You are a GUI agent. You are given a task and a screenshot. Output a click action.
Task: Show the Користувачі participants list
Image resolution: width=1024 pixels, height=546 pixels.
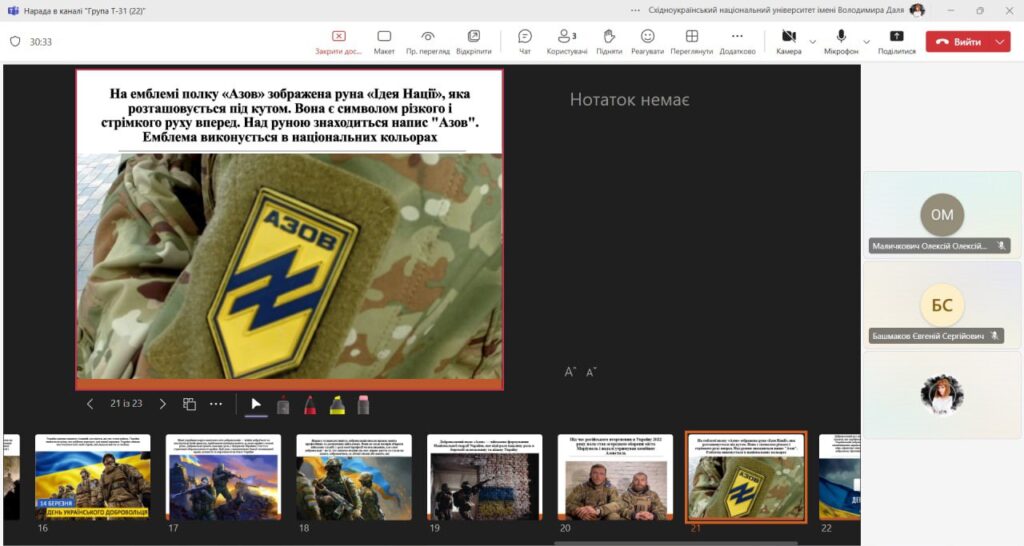pyautogui.click(x=567, y=41)
